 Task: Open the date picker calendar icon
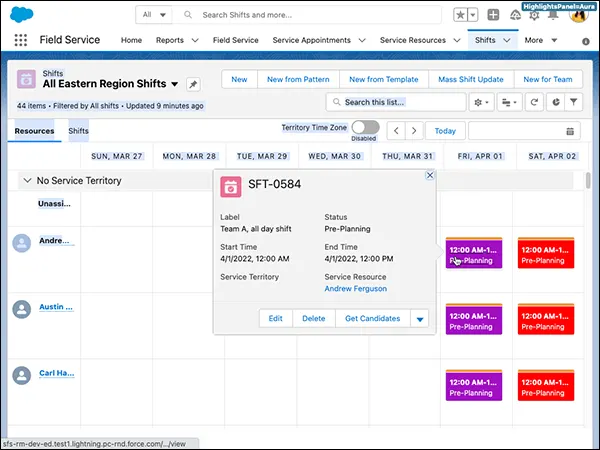tap(570, 131)
